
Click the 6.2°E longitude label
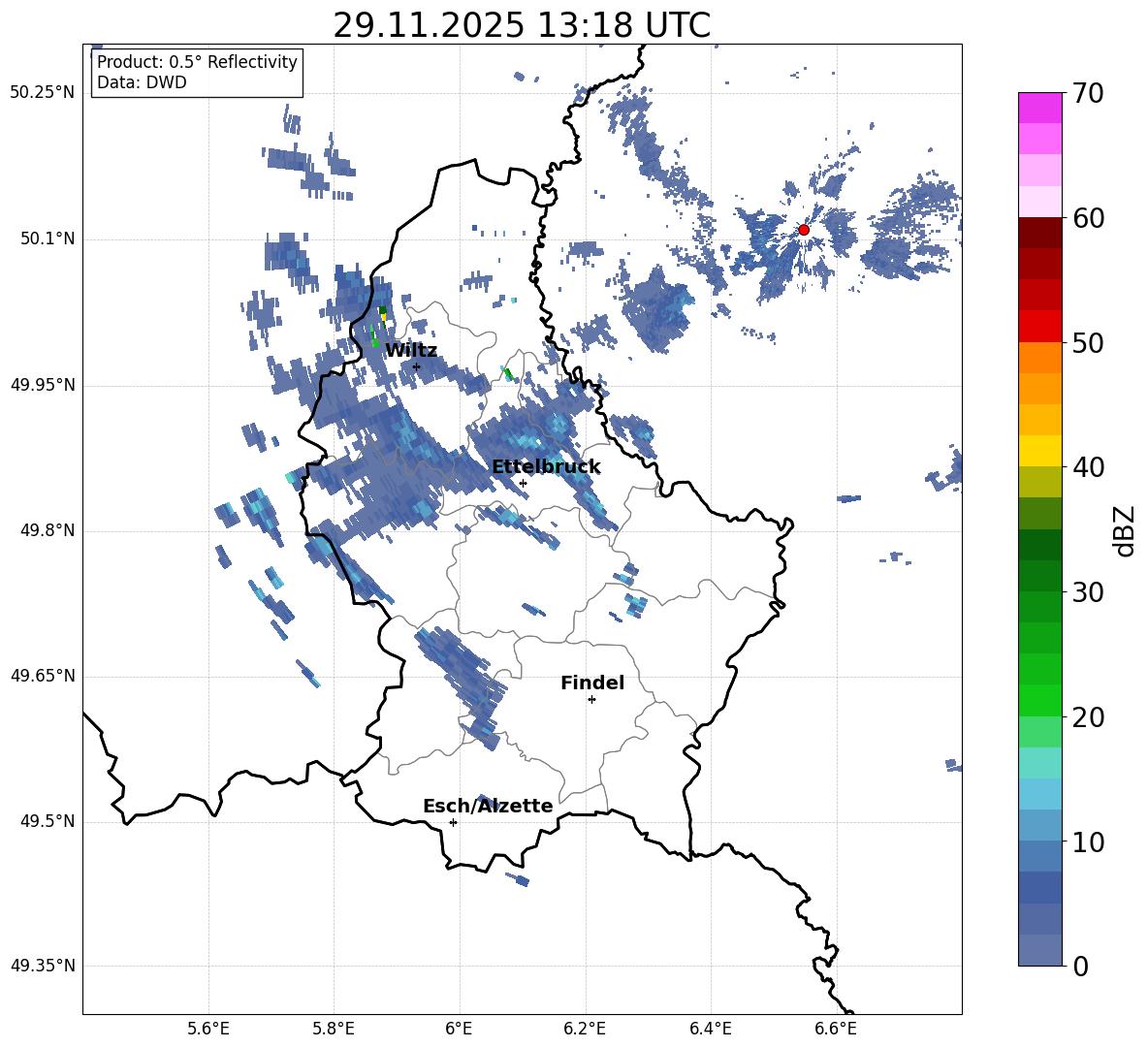[585, 1029]
